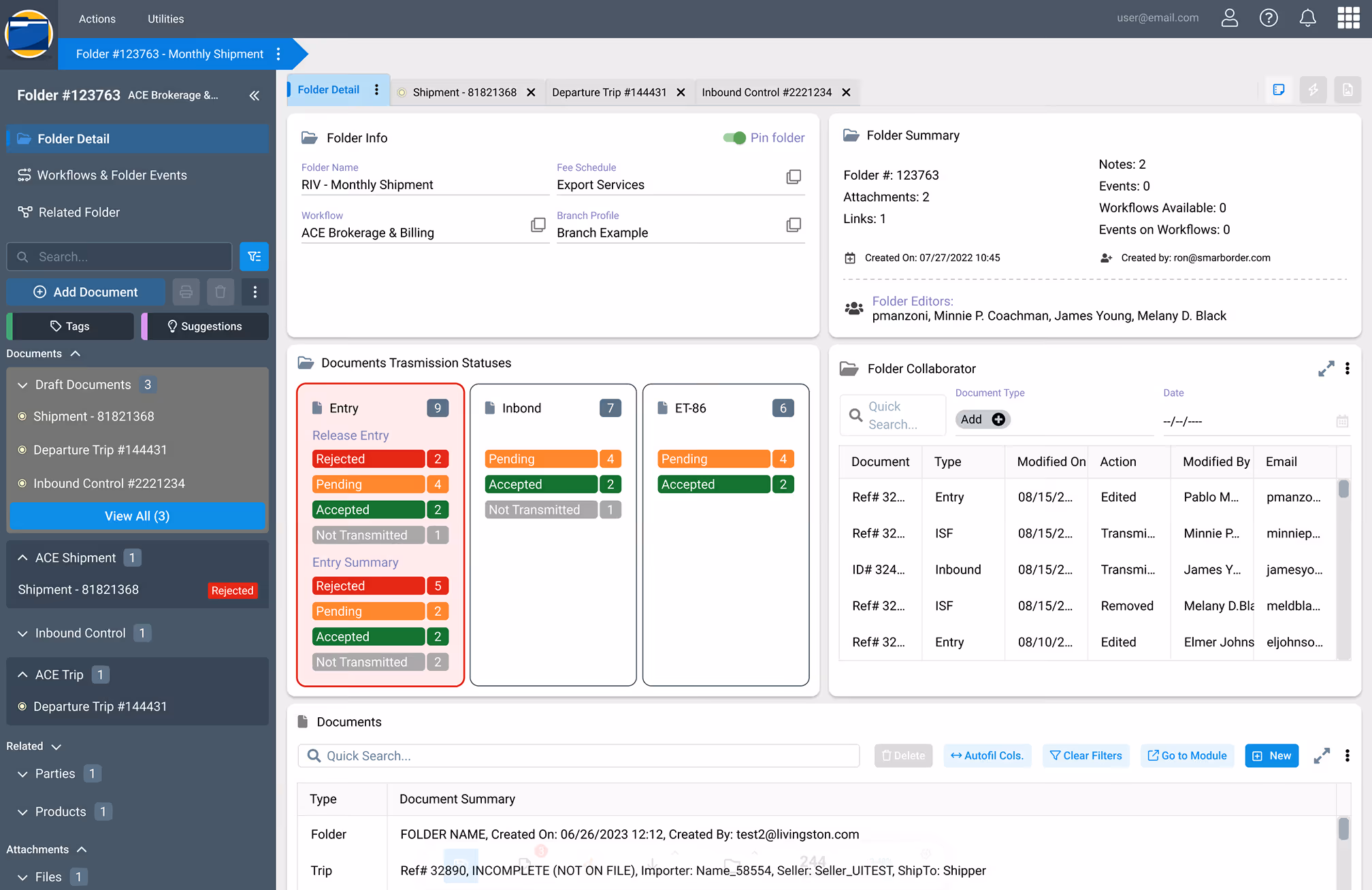The image size is (1372, 890).
Task: Open the notifications bell
Action: click(1307, 18)
